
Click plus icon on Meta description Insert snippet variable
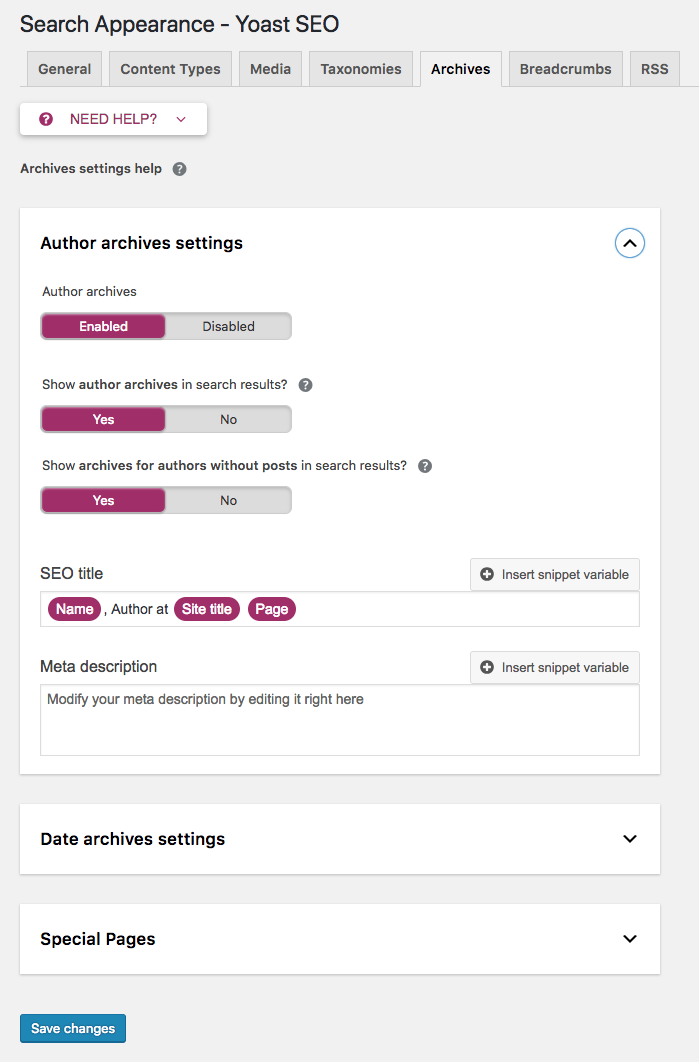click(x=487, y=667)
